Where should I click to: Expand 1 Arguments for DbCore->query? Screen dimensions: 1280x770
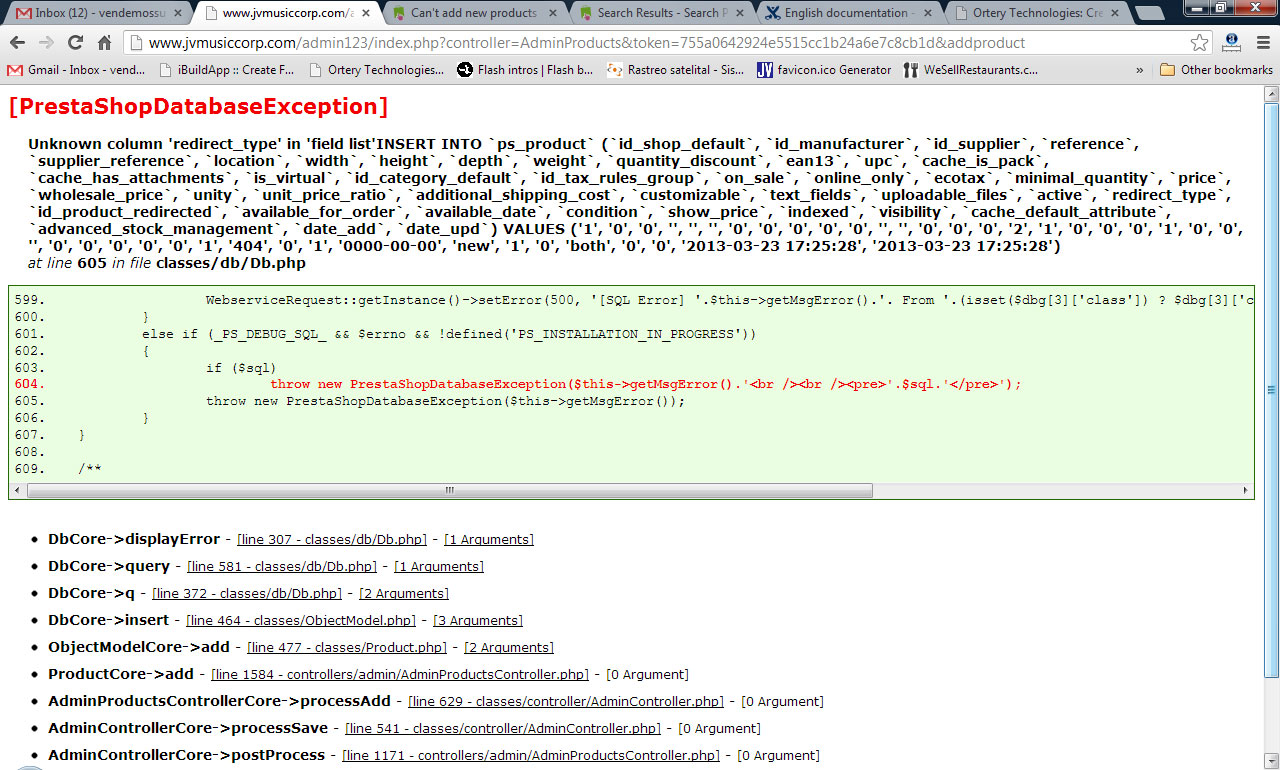pos(439,567)
